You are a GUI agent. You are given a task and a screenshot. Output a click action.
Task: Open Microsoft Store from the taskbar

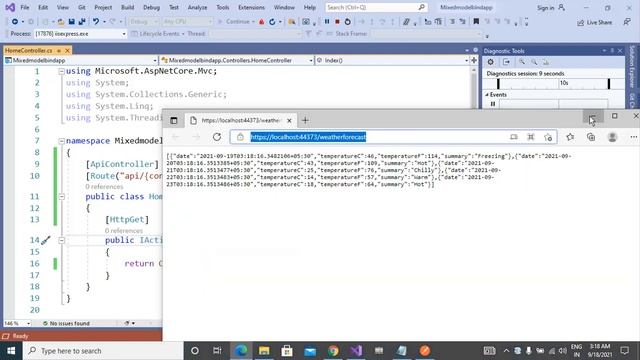coord(287,351)
